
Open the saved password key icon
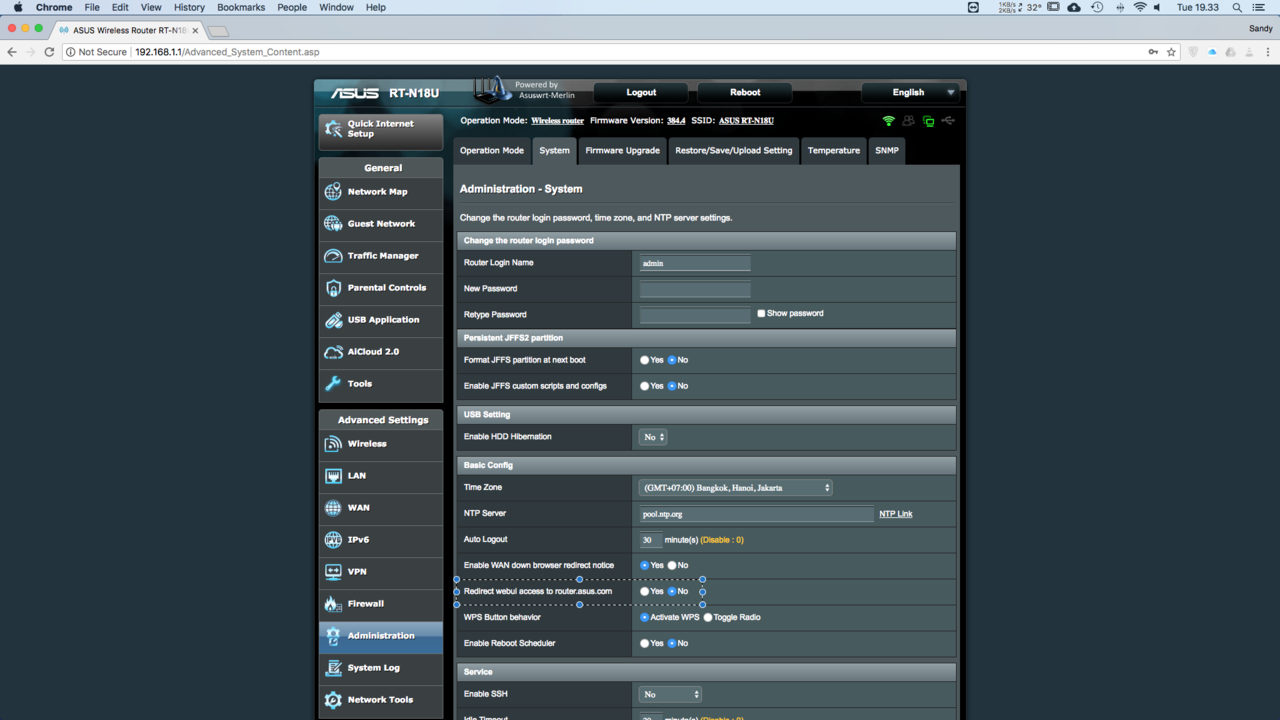pos(1153,52)
